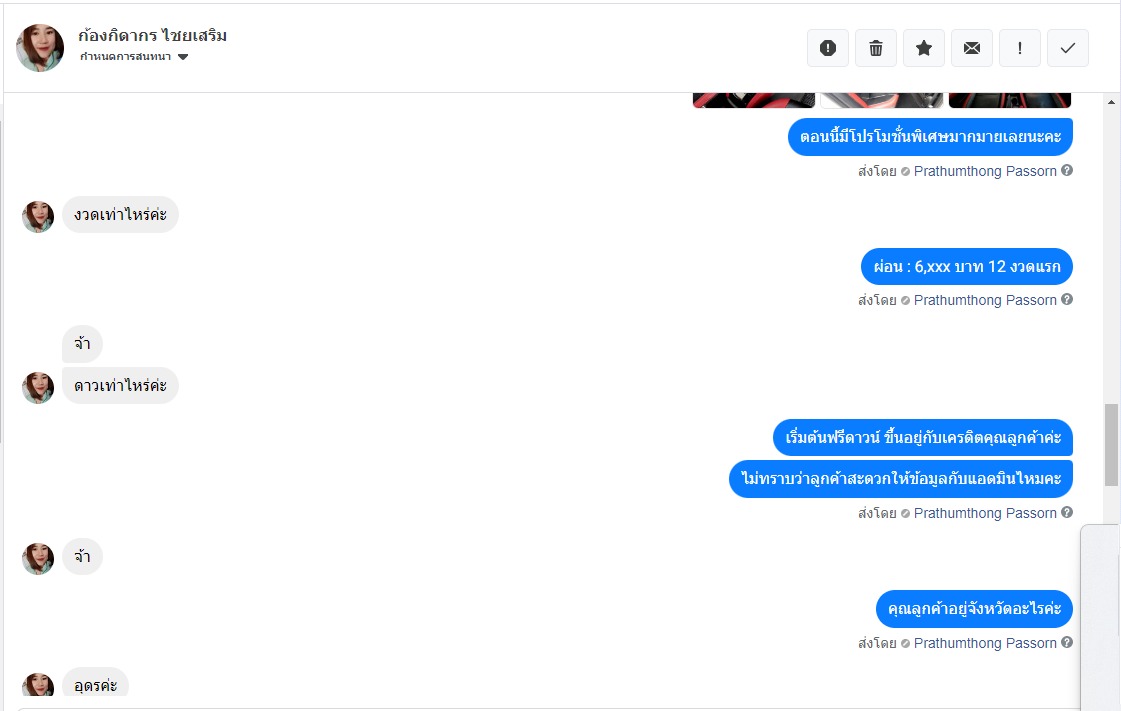This screenshot has height=711, width=1121.
Task: Click the scroll-up arrow of the chat
Action: (1111, 102)
